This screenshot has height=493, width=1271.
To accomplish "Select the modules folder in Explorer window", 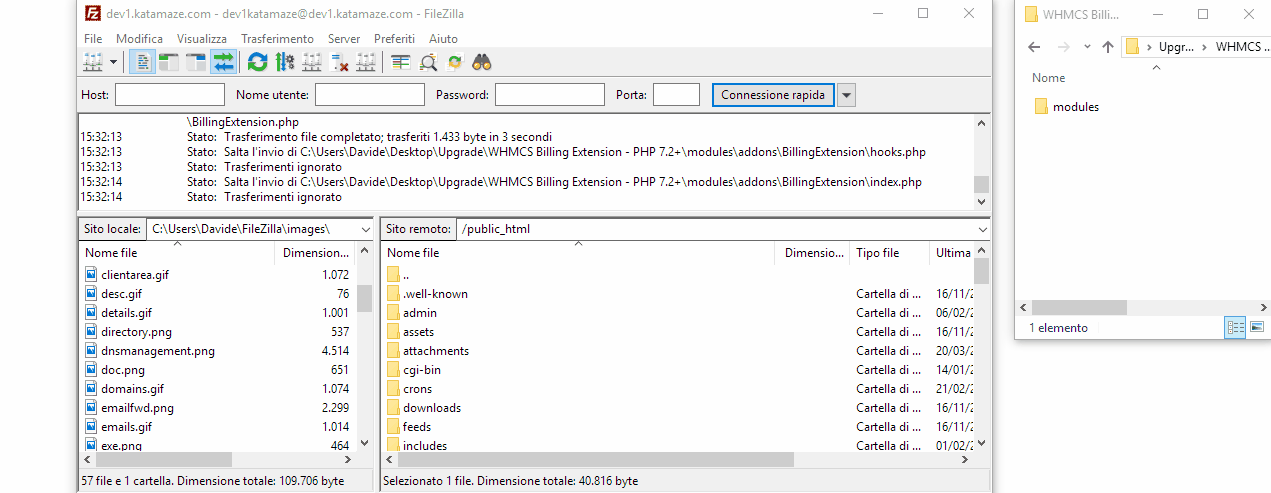I will 1067,107.
